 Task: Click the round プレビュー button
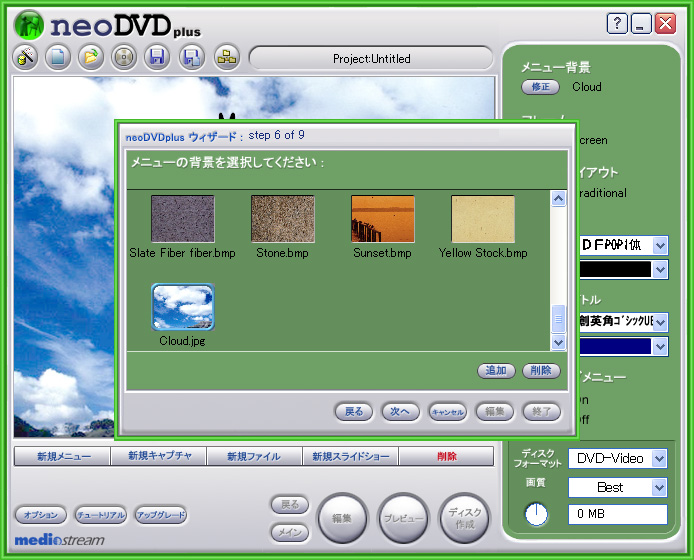click(403, 518)
